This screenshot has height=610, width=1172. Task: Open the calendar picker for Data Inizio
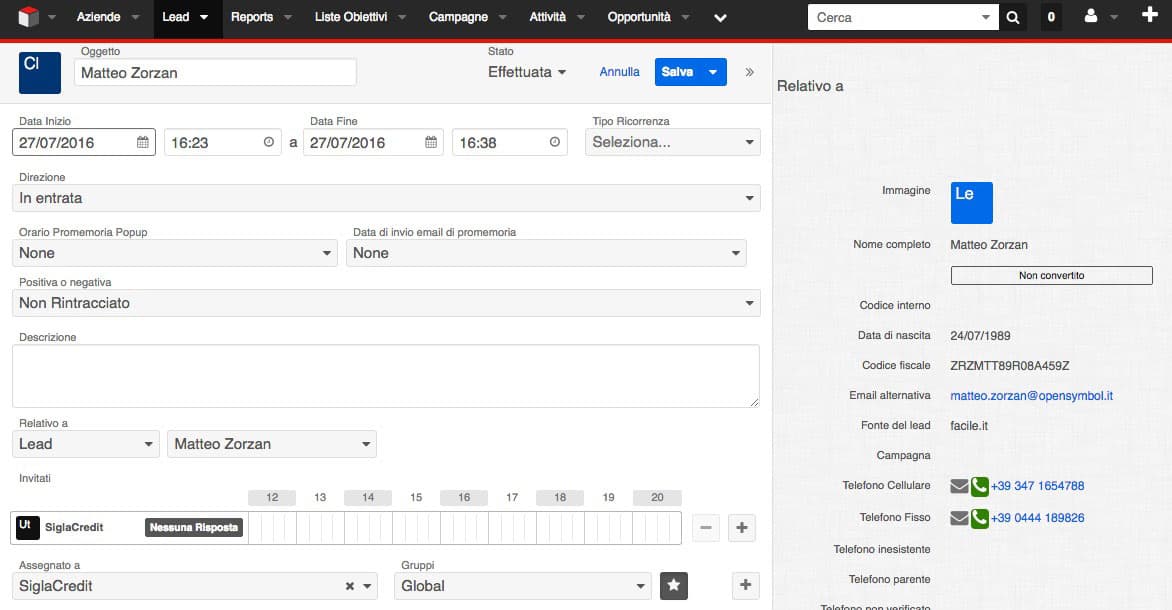(x=143, y=143)
